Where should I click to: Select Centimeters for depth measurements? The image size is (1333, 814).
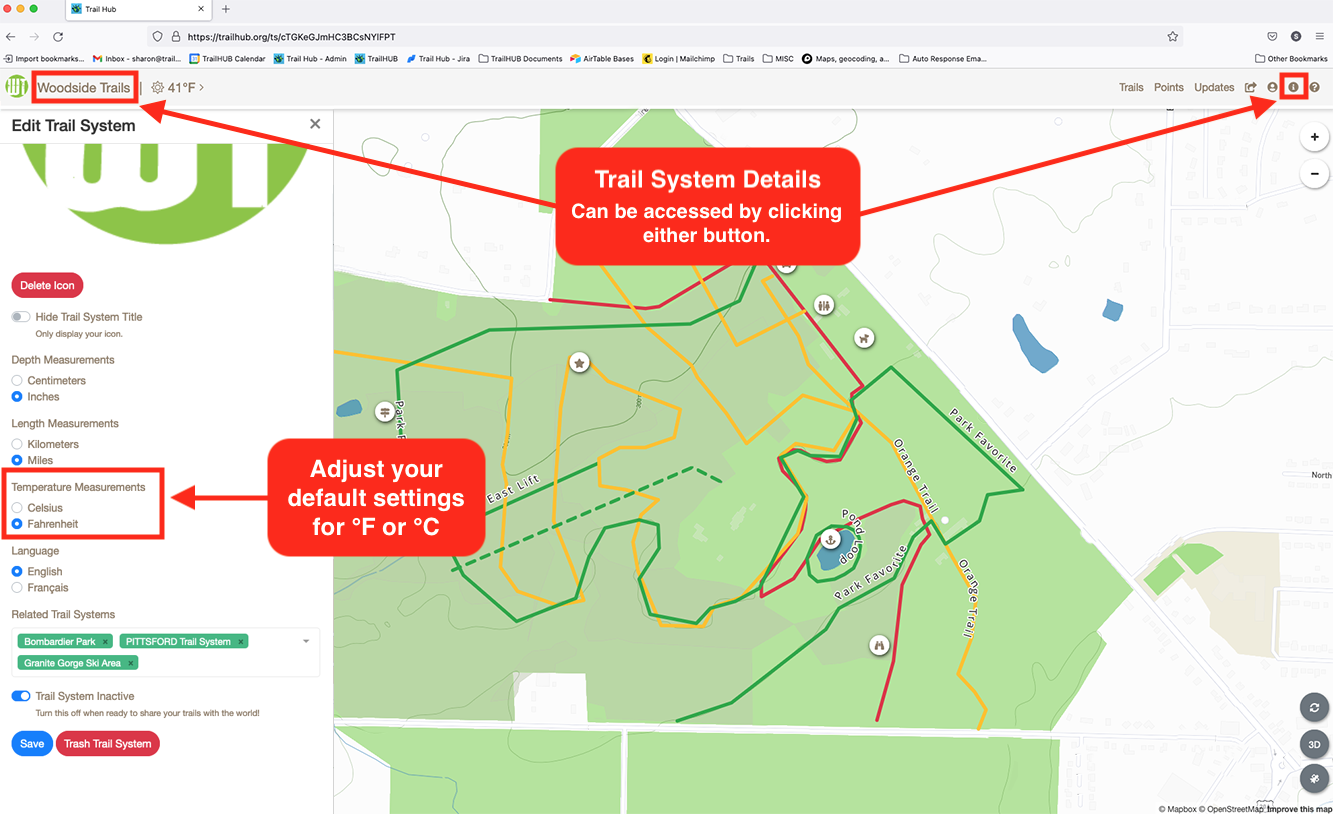[x=17, y=381]
